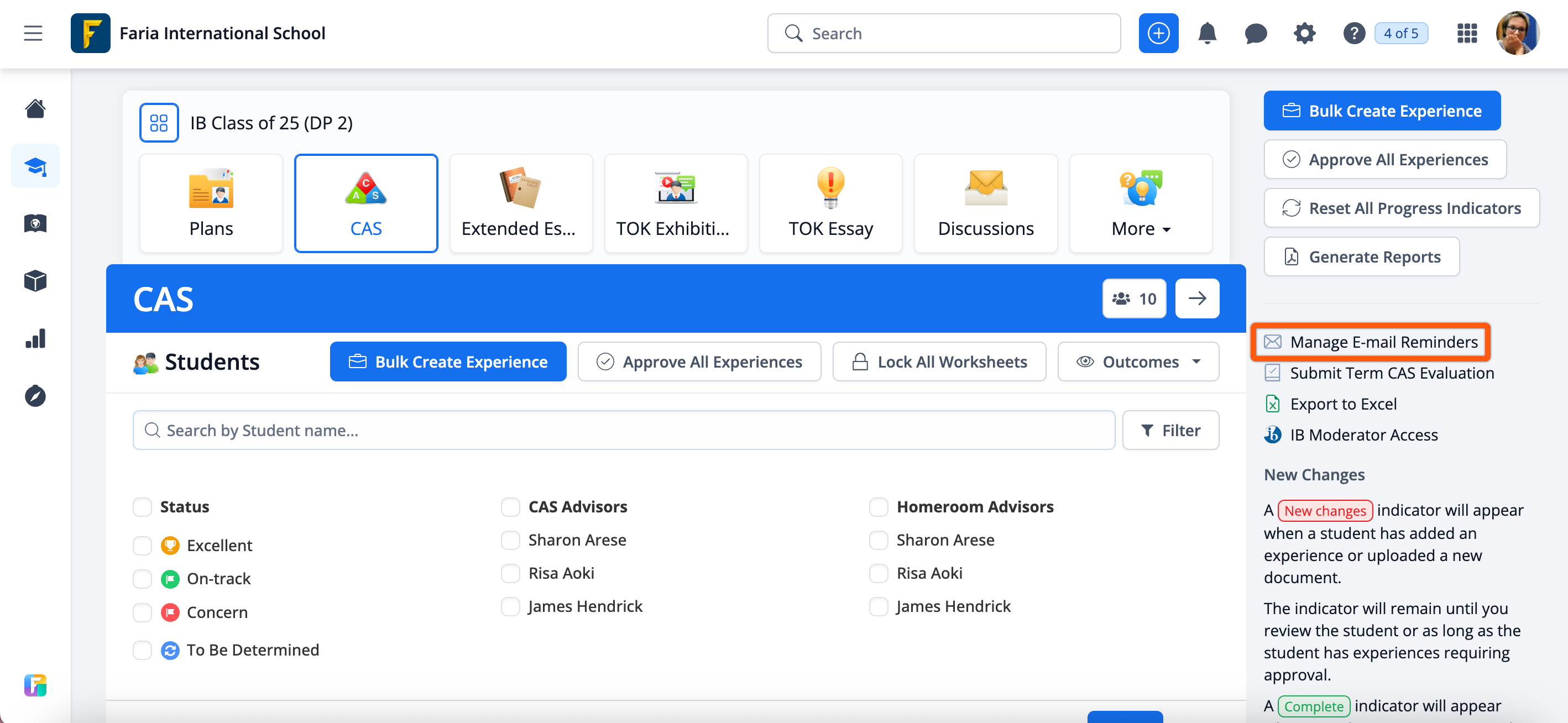
Task: Click the right arrow button in CAS header
Action: pyautogui.click(x=1196, y=298)
